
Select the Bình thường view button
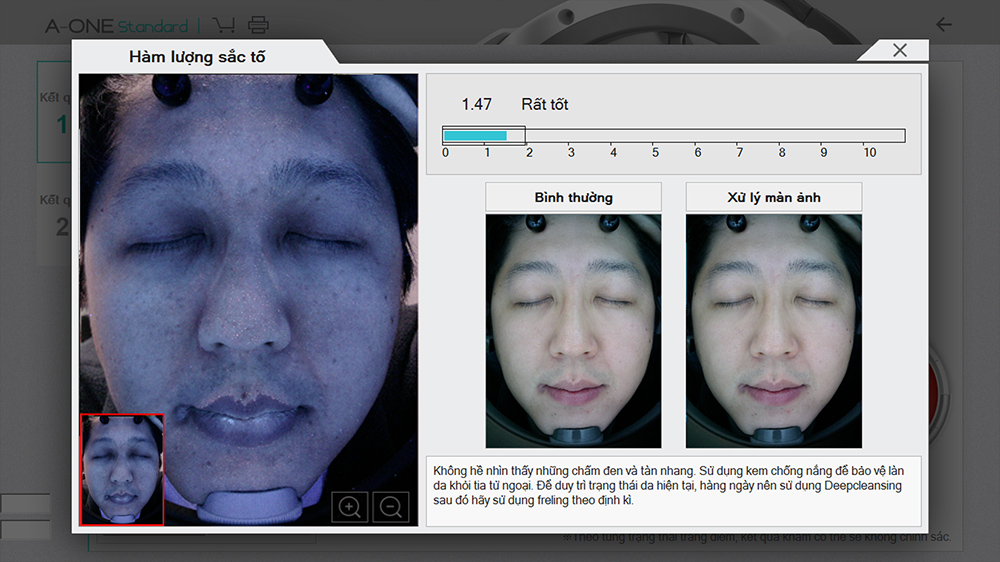[x=573, y=197]
